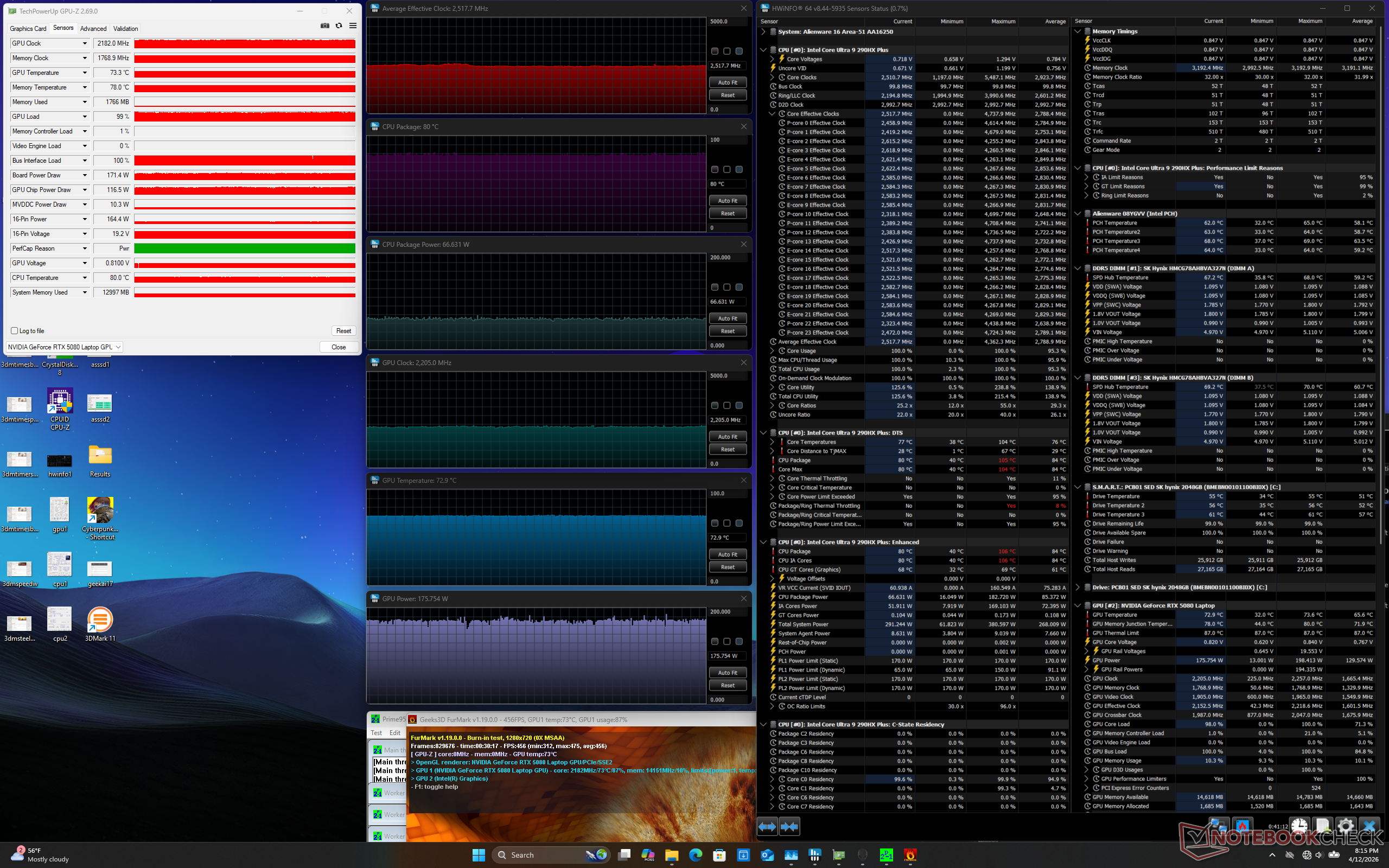Click the GPU-Z refresh icon
The width and height of the screenshot is (1389, 868).
click(x=339, y=26)
